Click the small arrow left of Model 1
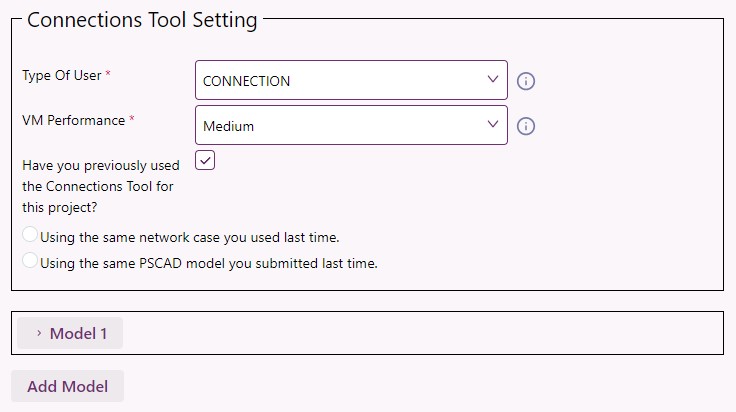736x412 pixels. [39, 333]
